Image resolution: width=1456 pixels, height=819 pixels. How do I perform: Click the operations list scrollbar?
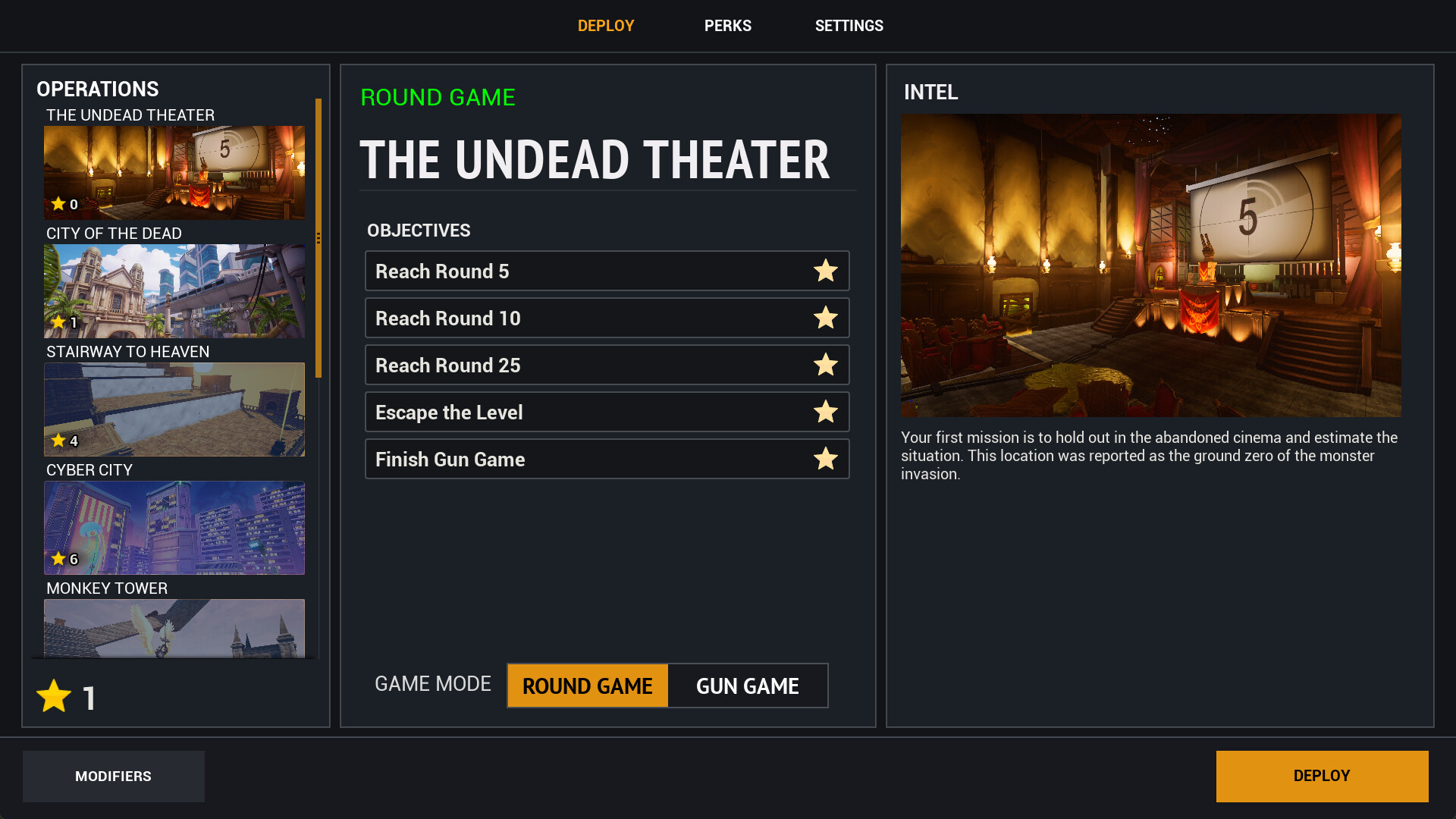(318, 238)
